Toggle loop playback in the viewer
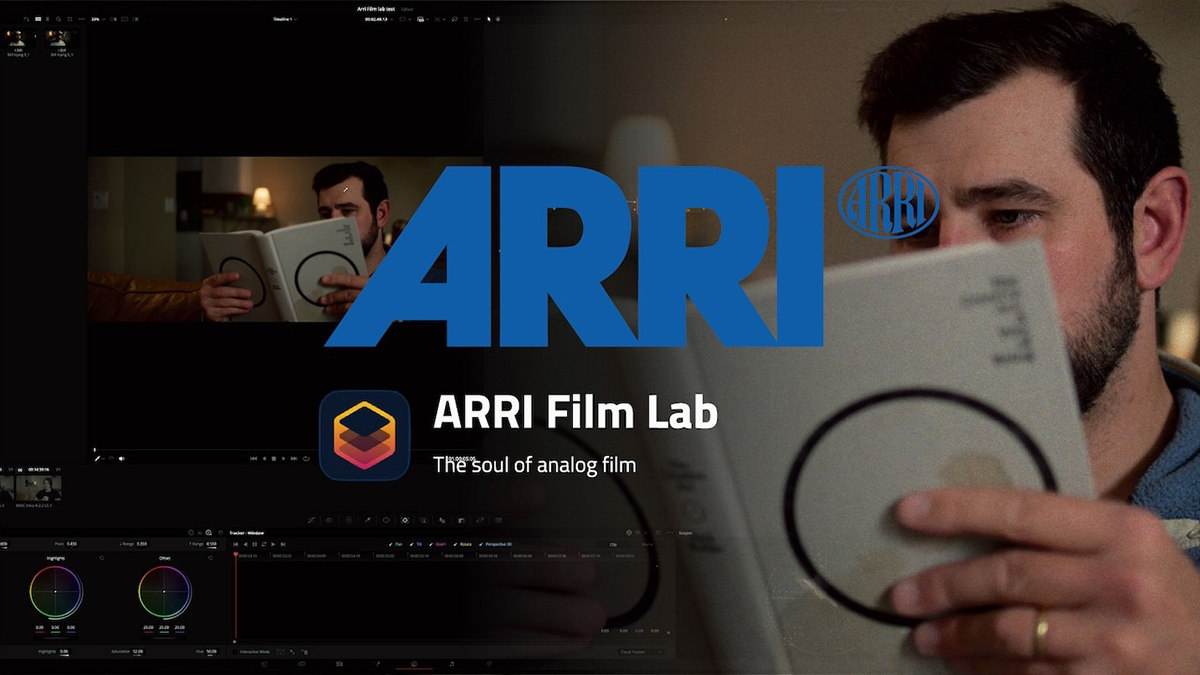Screen dimensions: 1200x675 click(x=306, y=458)
